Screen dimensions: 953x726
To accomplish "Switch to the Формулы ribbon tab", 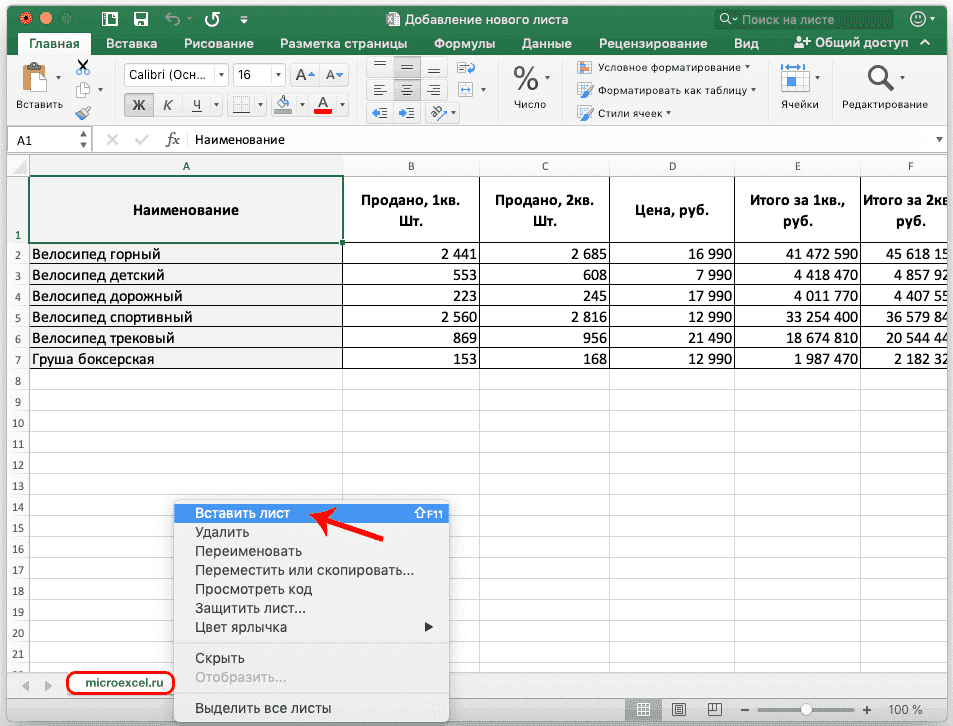I will (465, 43).
